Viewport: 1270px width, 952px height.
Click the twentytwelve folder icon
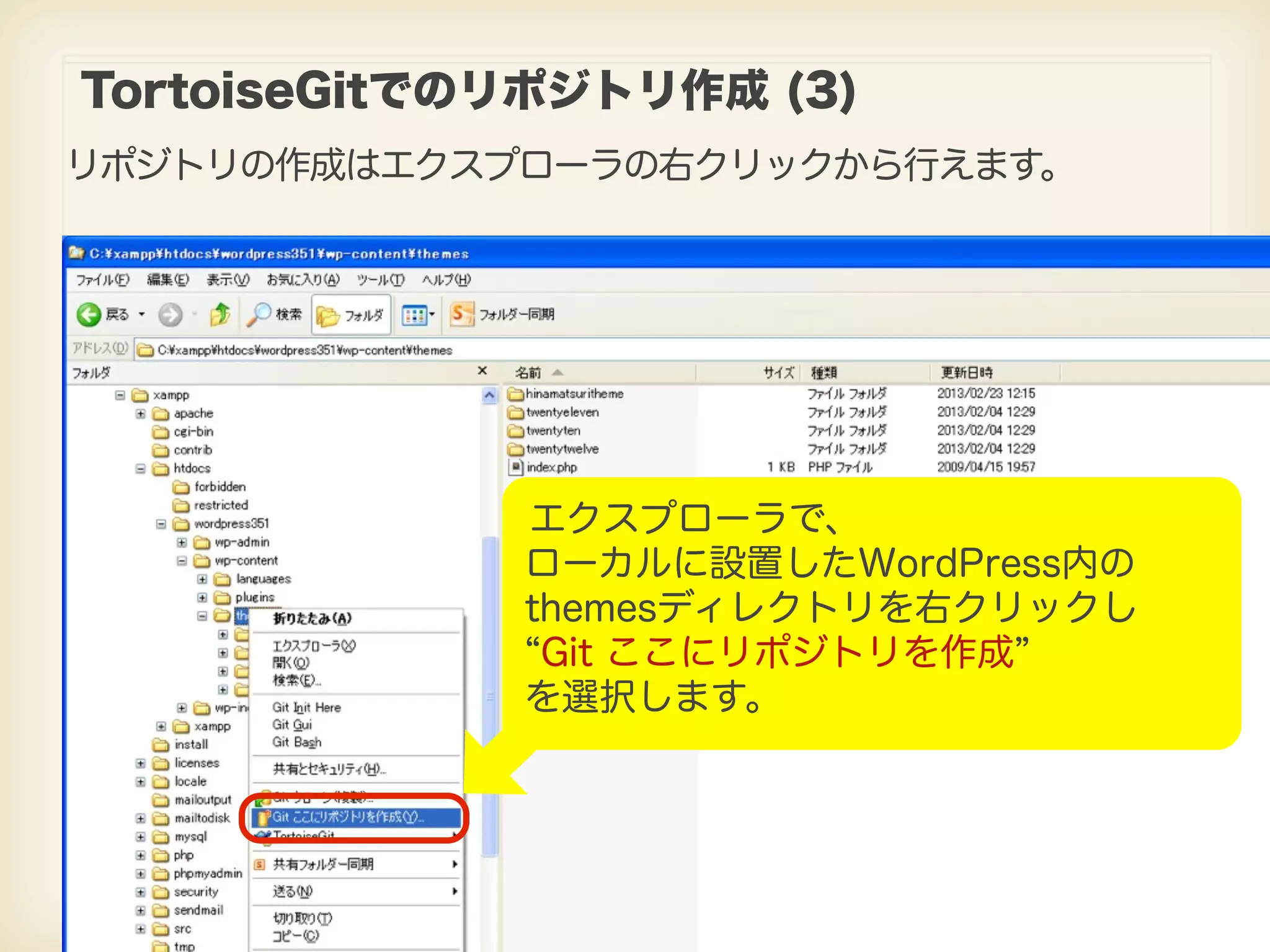pos(515,449)
